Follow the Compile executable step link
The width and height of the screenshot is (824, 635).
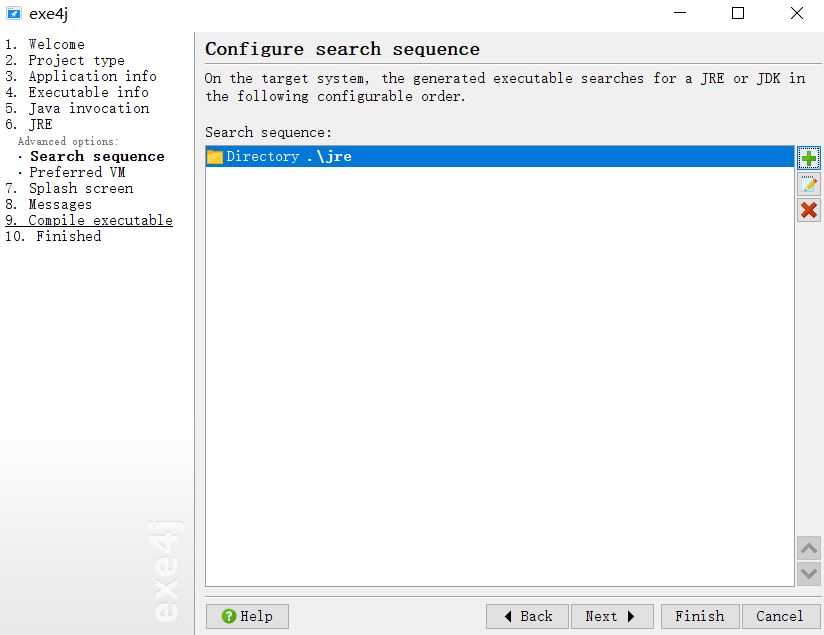(89, 220)
